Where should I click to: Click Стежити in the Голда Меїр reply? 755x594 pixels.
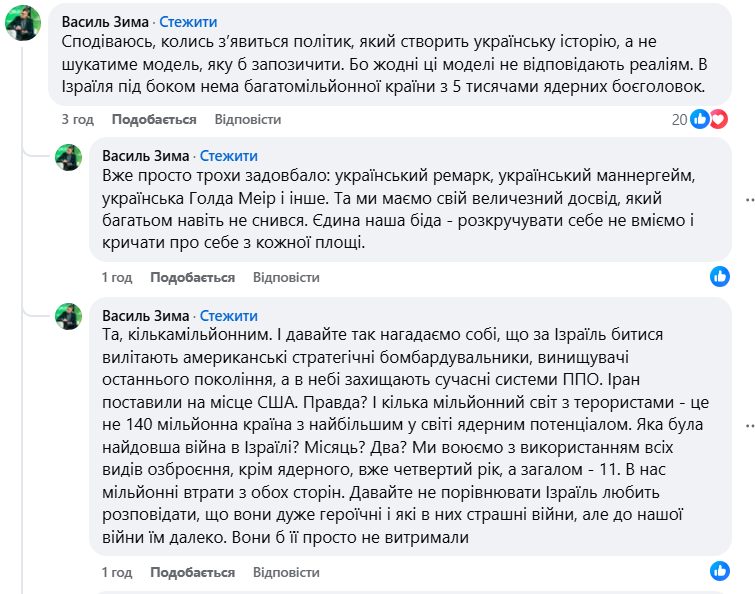point(229,156)
